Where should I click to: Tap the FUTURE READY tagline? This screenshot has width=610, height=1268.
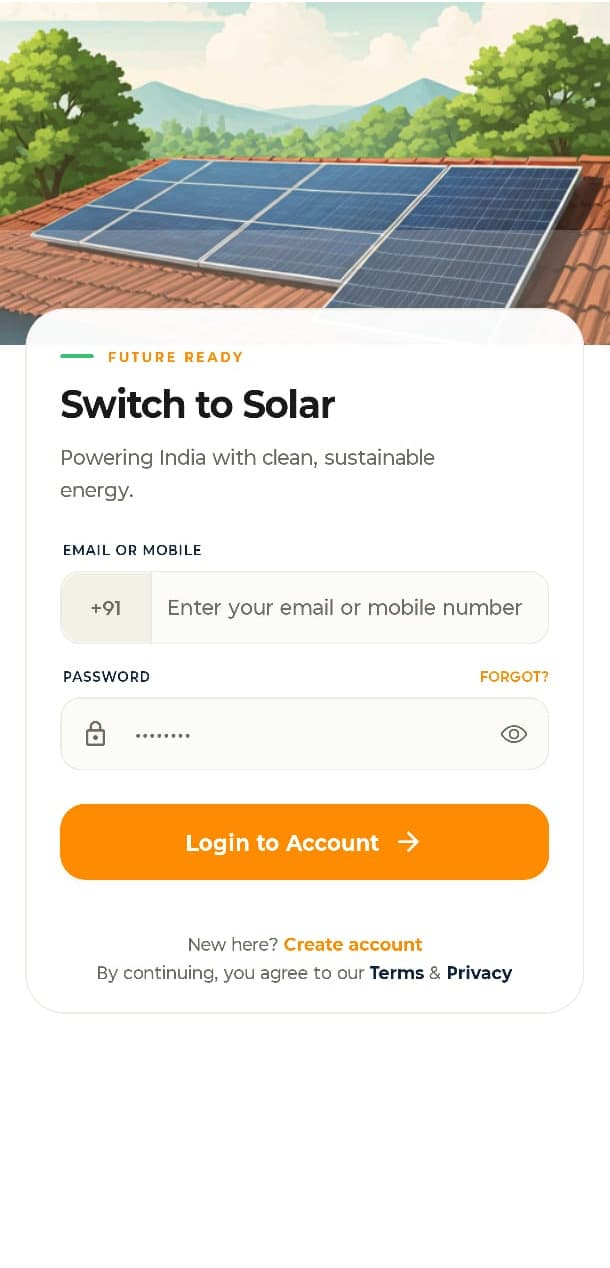(x=176, y=357)
